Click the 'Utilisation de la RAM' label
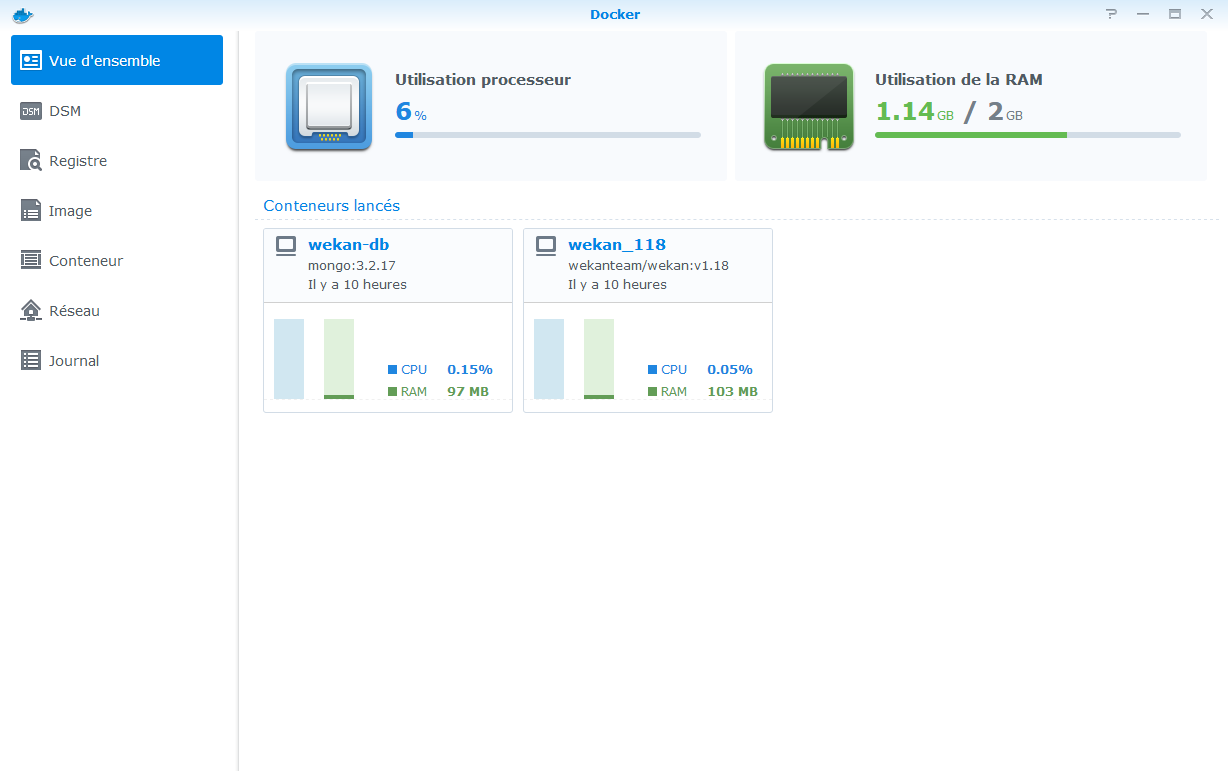1228x771 pixels. pos(959,79)
